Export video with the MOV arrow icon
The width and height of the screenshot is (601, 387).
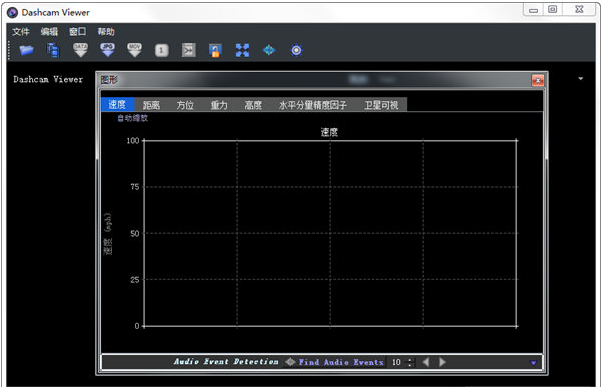click(x=135, y=50)
